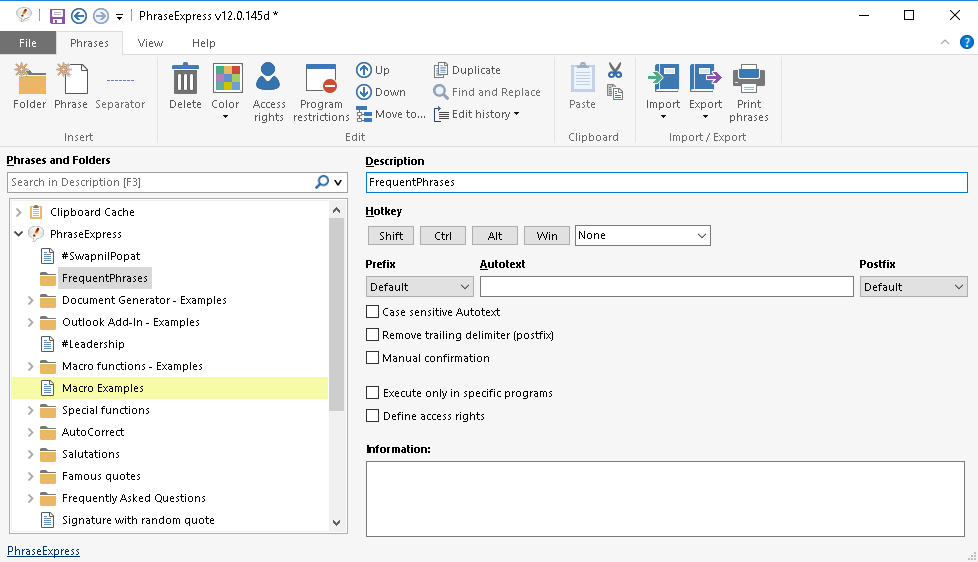Open the Prefix dropdown
Image resolution: width=978 pixels, height=562 pixels.
pos(419,287)
